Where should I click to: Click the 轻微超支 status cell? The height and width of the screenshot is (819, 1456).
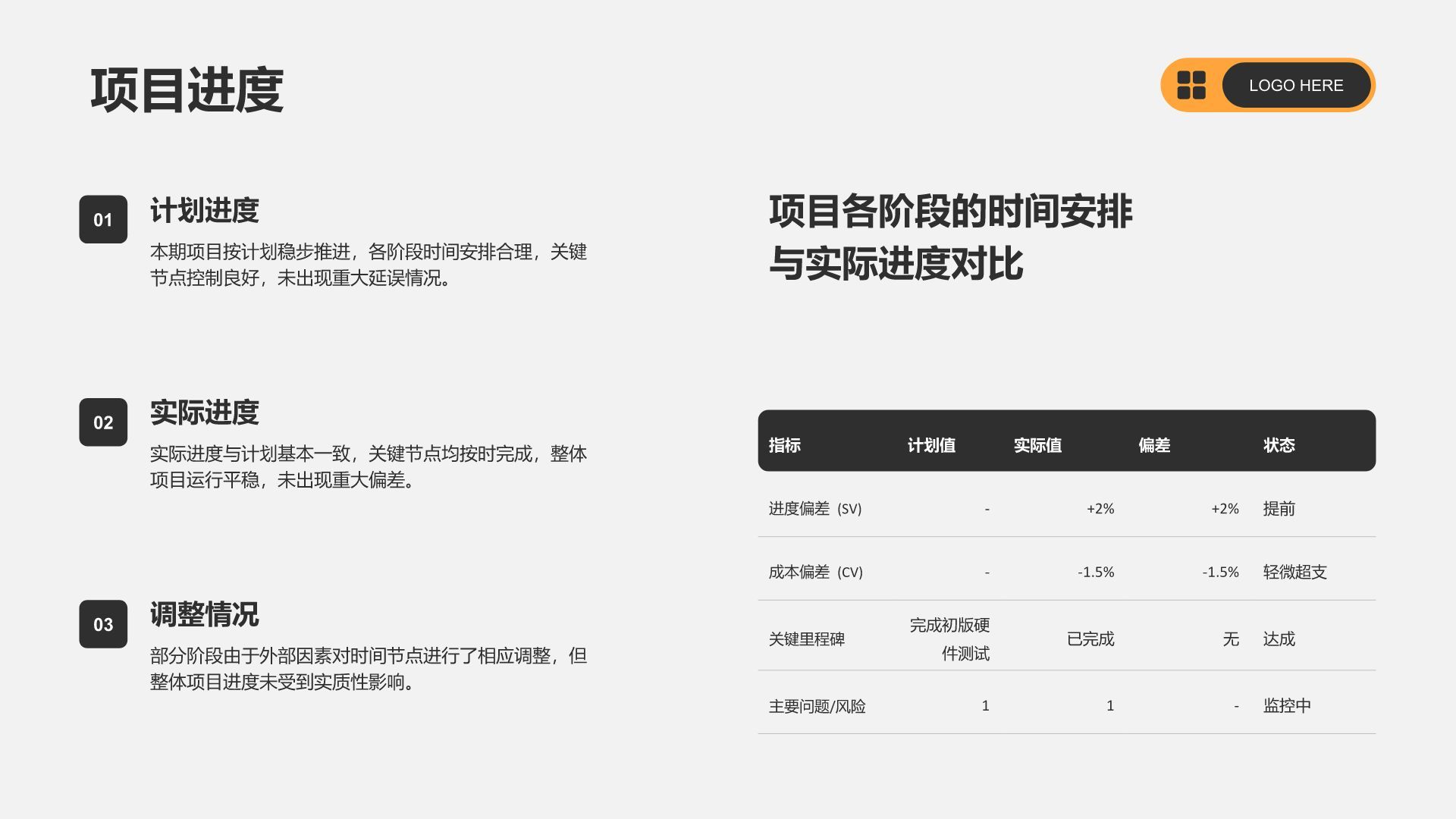point(1295,573)
